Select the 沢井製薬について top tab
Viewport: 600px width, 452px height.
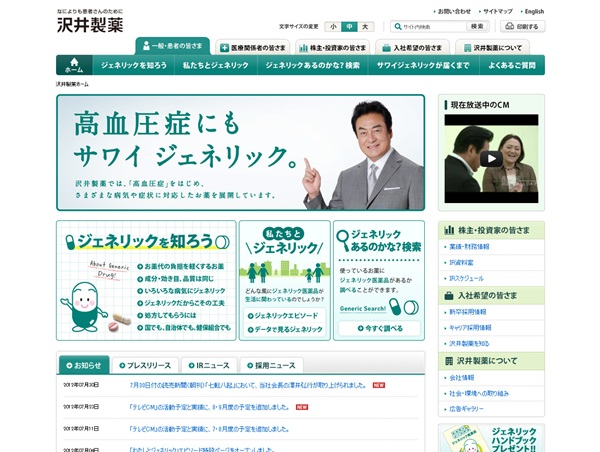click(492, 47)
